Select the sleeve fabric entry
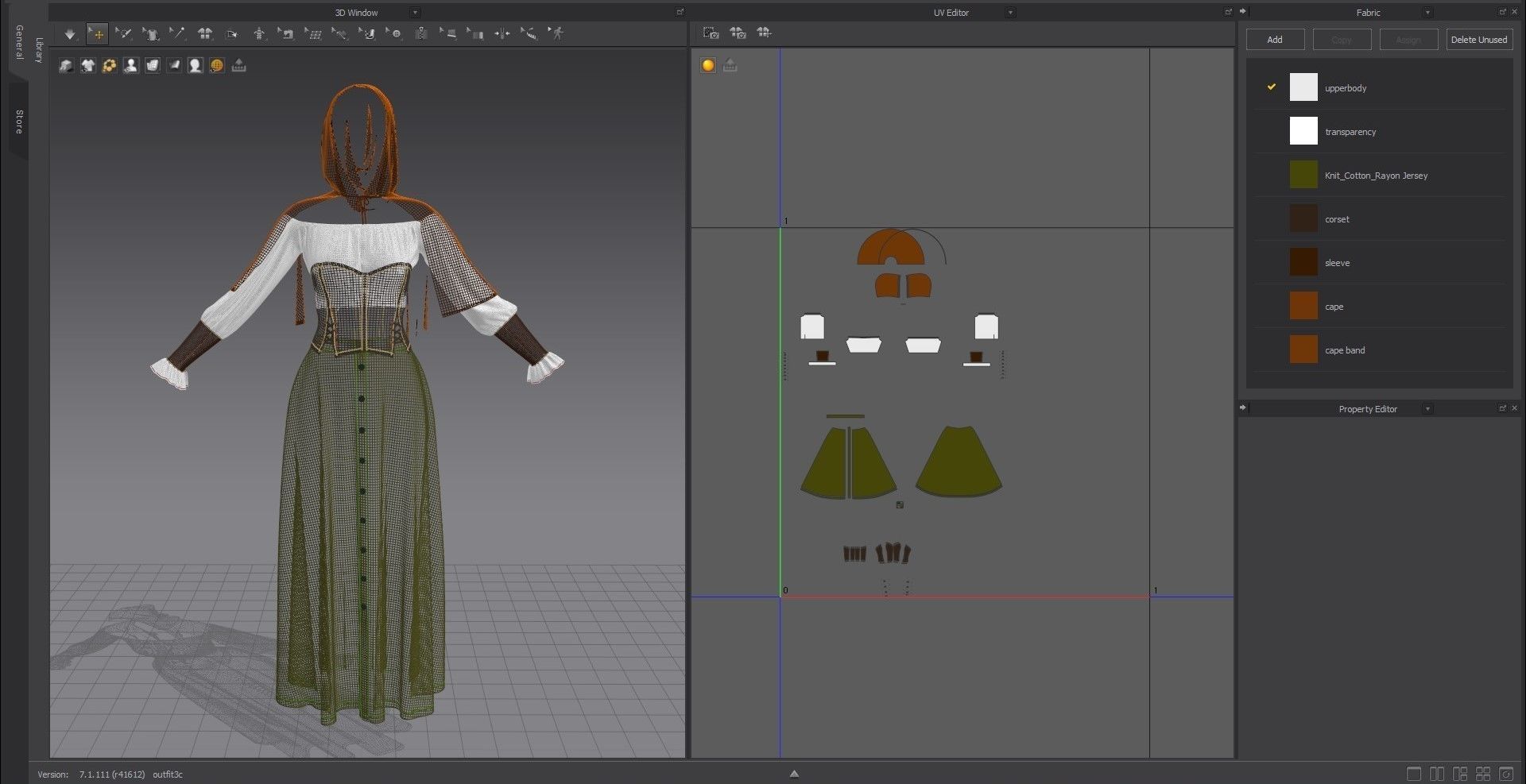This screenshot has width=1526, height=784. [x=1379, y=262]
